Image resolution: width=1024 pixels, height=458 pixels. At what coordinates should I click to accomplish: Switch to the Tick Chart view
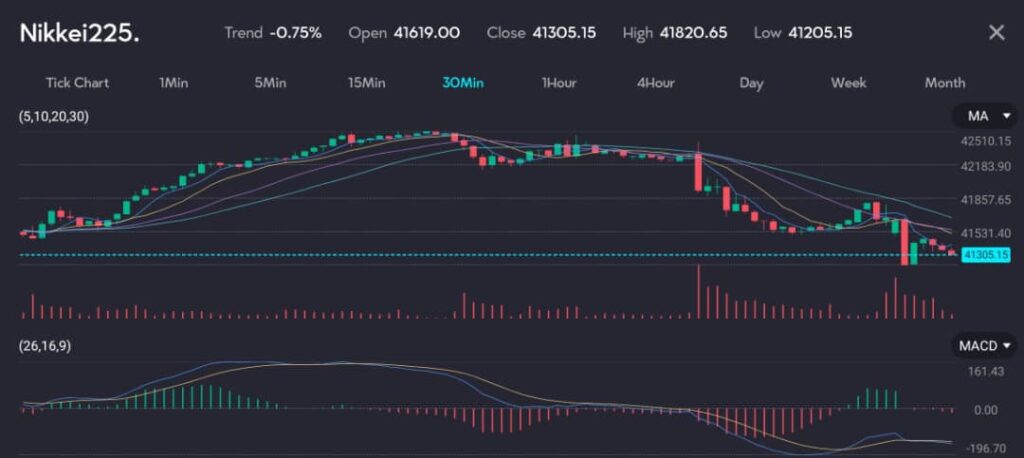pyautogui.click(x=77, y=83)
